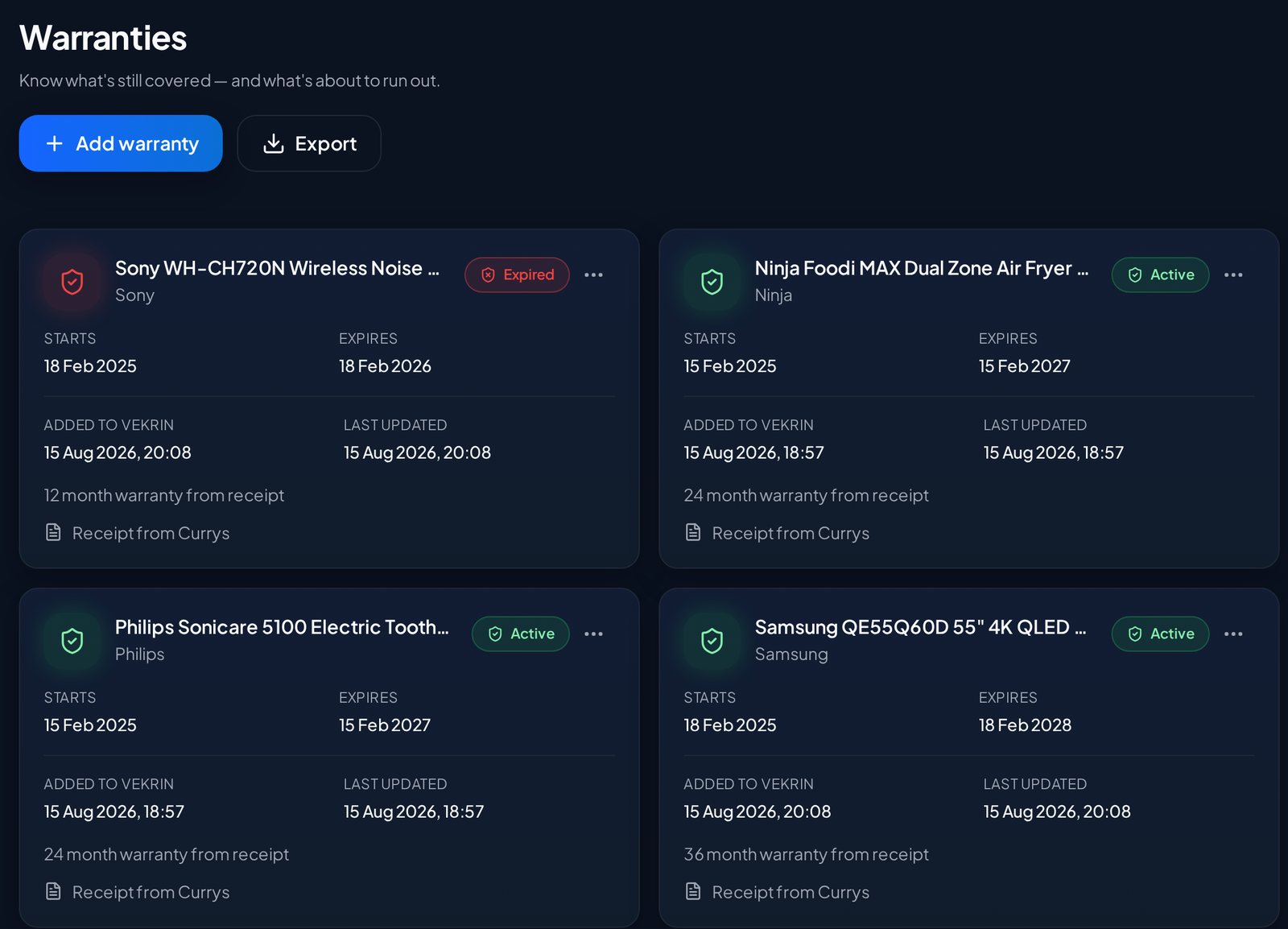The width and height of the screenshot is (1288, 929).
Task: Click the 'Samsung' brand label
Action: (x=791, y=654)
